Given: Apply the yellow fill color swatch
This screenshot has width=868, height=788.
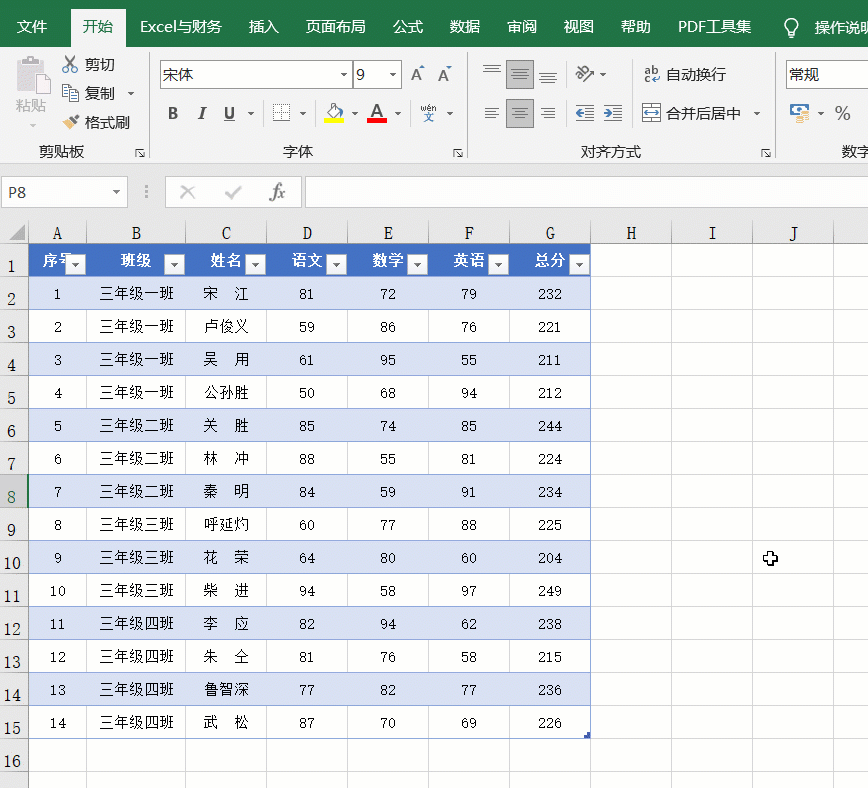Looking at the screenshot, I should [334, 114].
